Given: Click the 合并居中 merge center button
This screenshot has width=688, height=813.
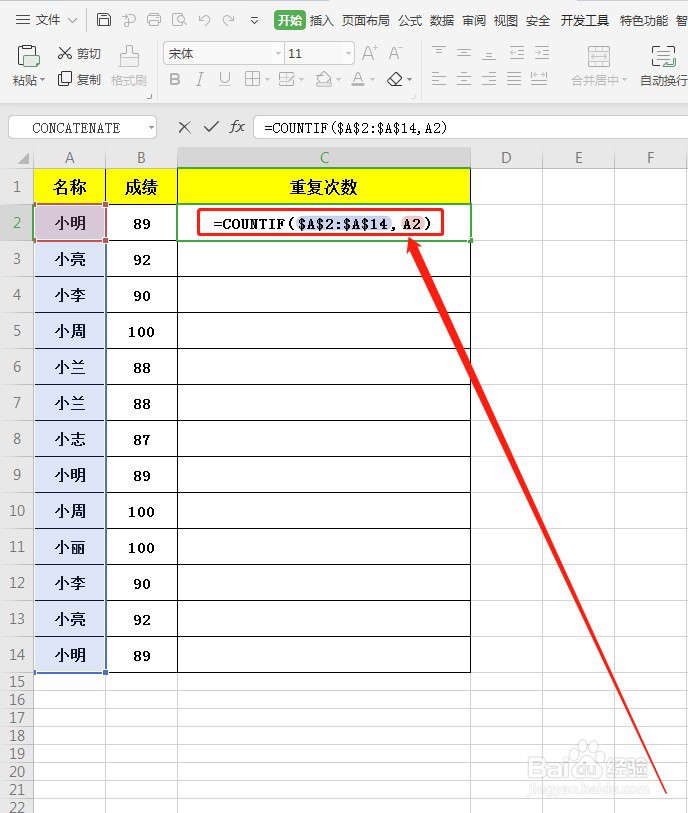Looking at the screenshot, I should [x=599, y=65].
